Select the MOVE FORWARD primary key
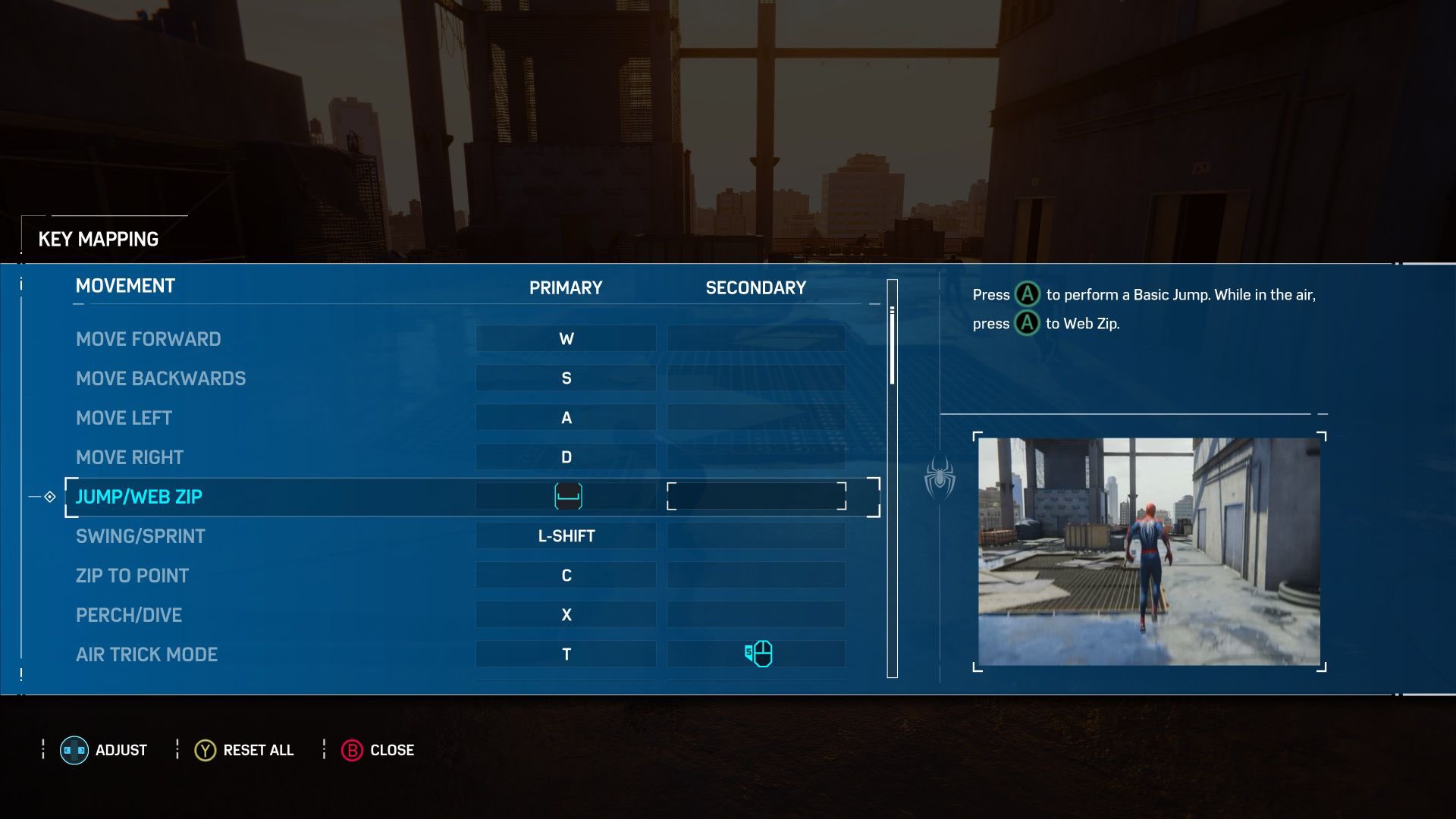The height and width of the screenshot is (819, 1456). click(566, 339)
